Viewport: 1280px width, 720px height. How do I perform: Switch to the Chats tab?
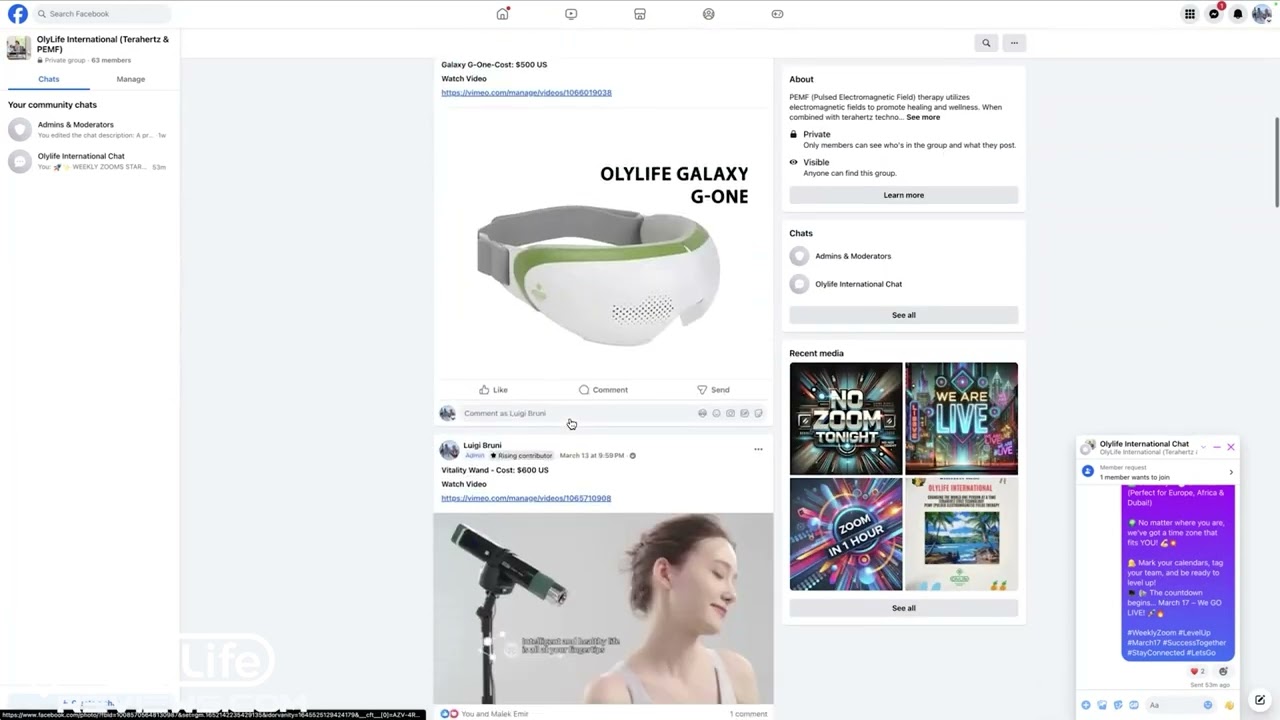[49, 79]
